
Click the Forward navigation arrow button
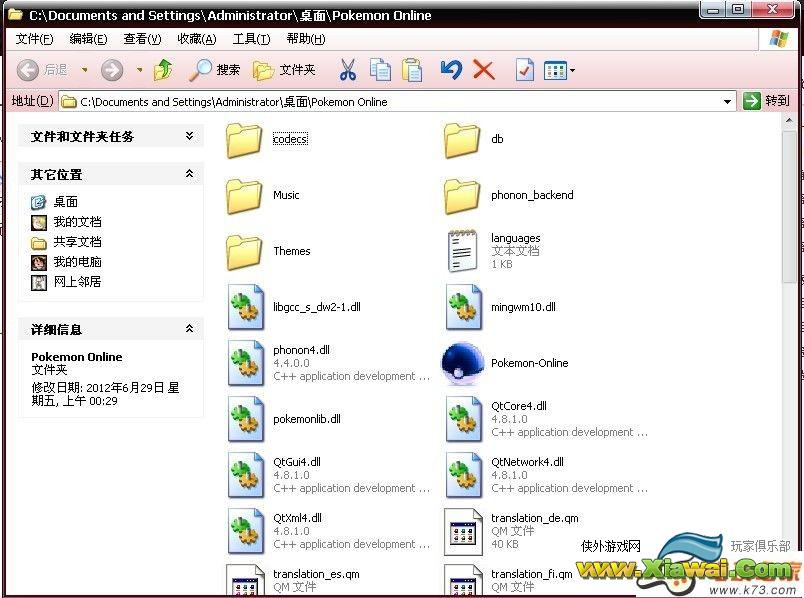(x=112, y=70)
